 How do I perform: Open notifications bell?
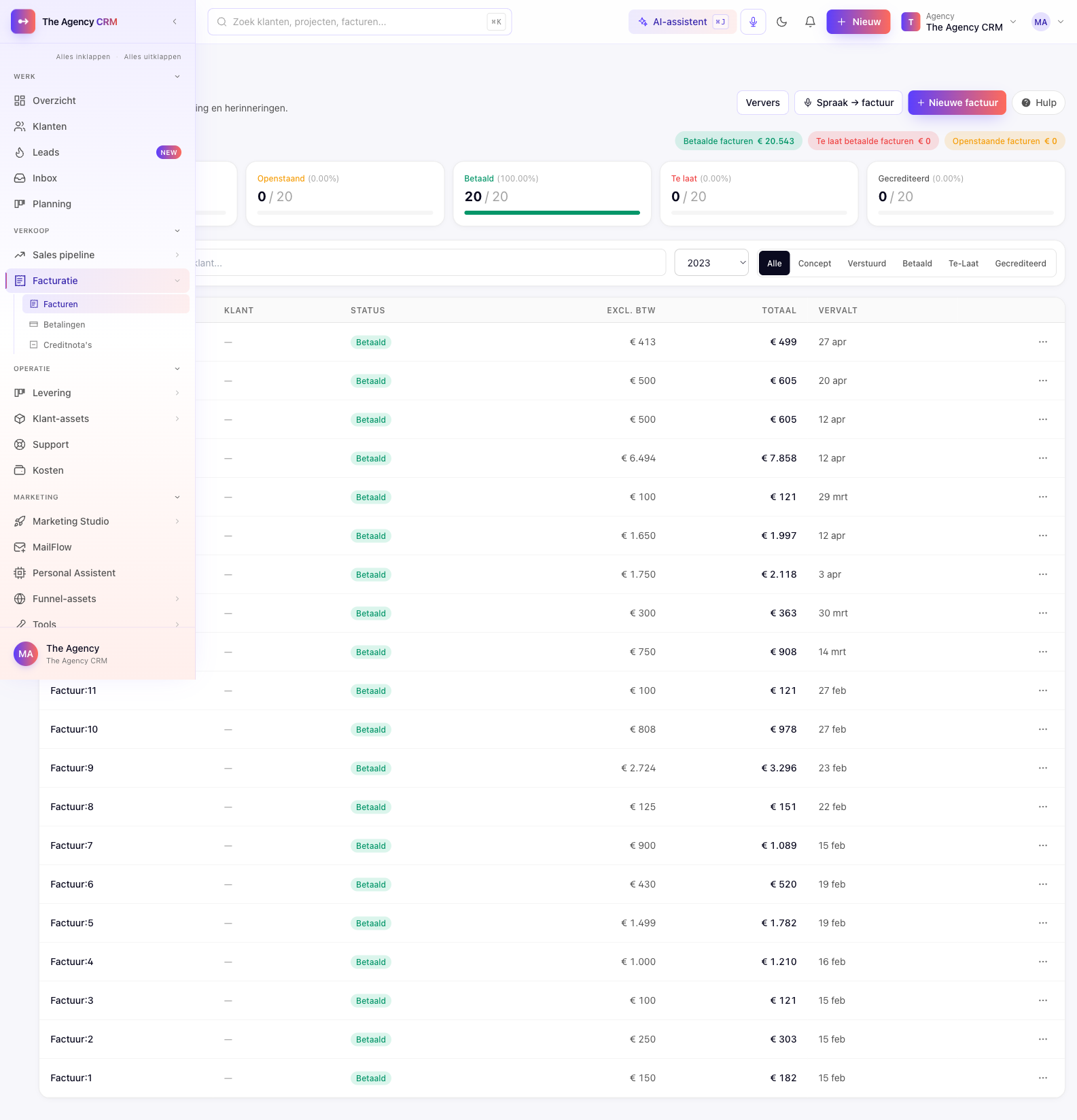[x=810, y=22]
